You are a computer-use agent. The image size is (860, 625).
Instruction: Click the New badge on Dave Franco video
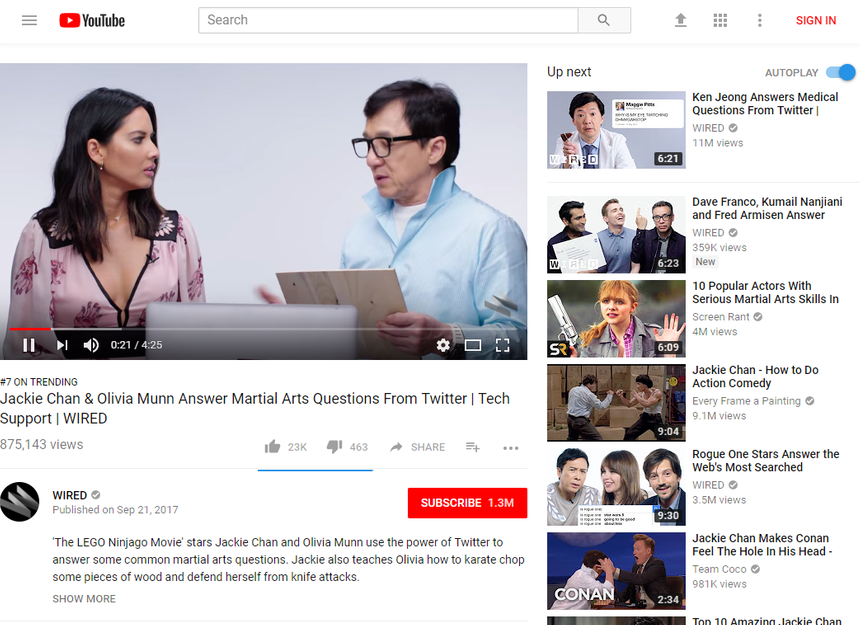click(x=705, y=262)
